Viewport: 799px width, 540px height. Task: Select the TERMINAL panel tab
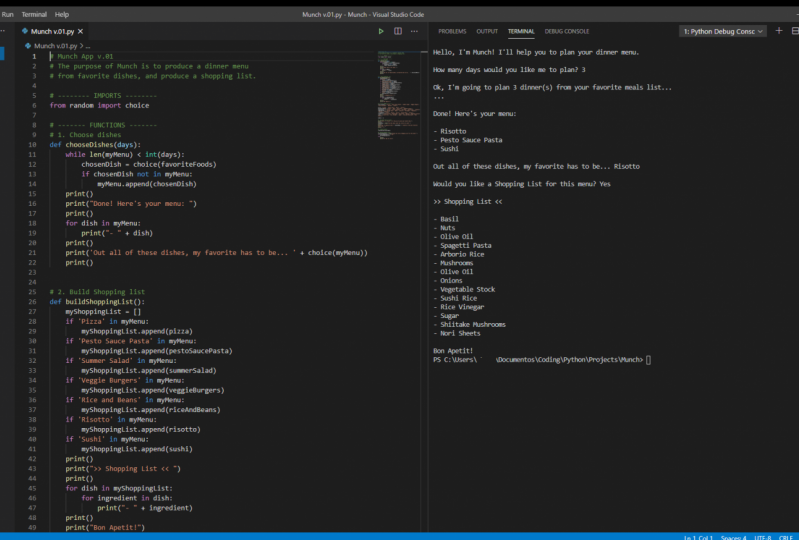point(521,31)
